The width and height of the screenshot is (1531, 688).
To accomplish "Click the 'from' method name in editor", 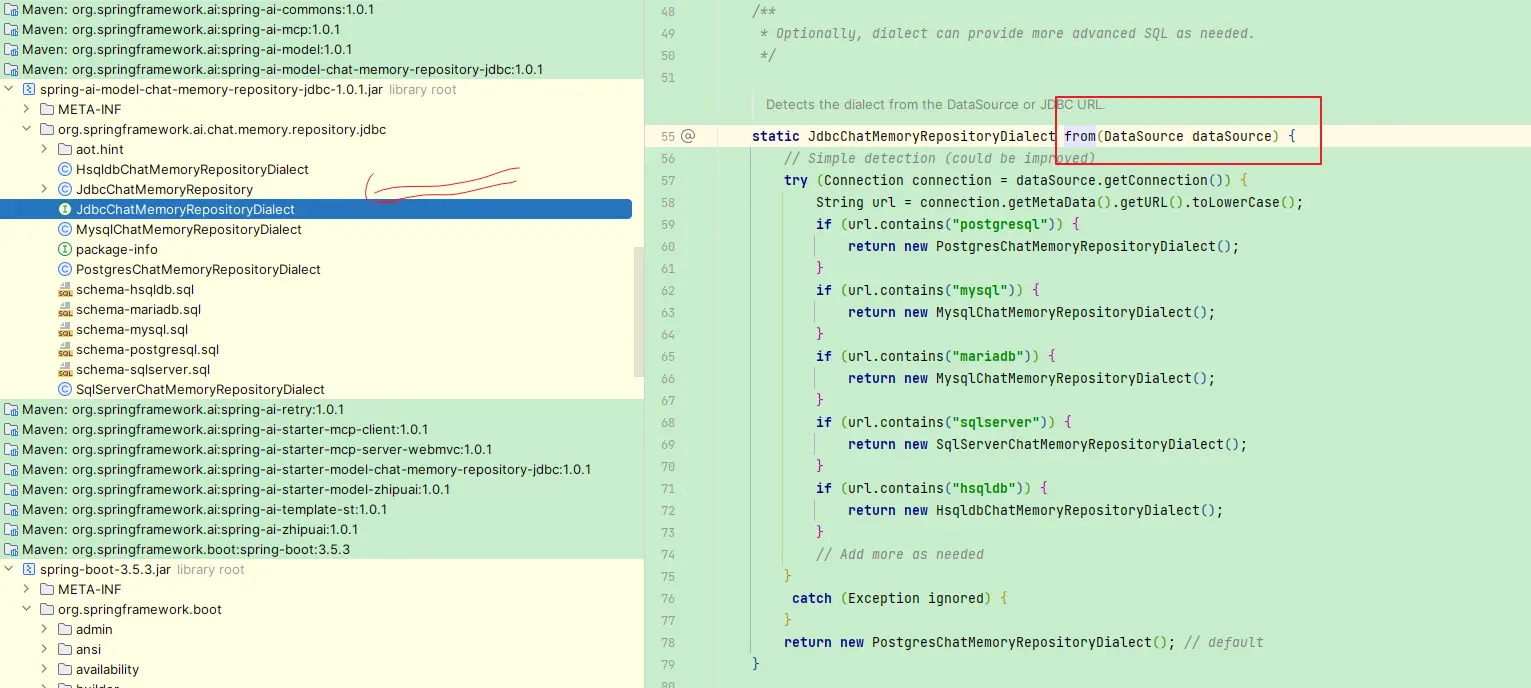I will (1079, 136).
